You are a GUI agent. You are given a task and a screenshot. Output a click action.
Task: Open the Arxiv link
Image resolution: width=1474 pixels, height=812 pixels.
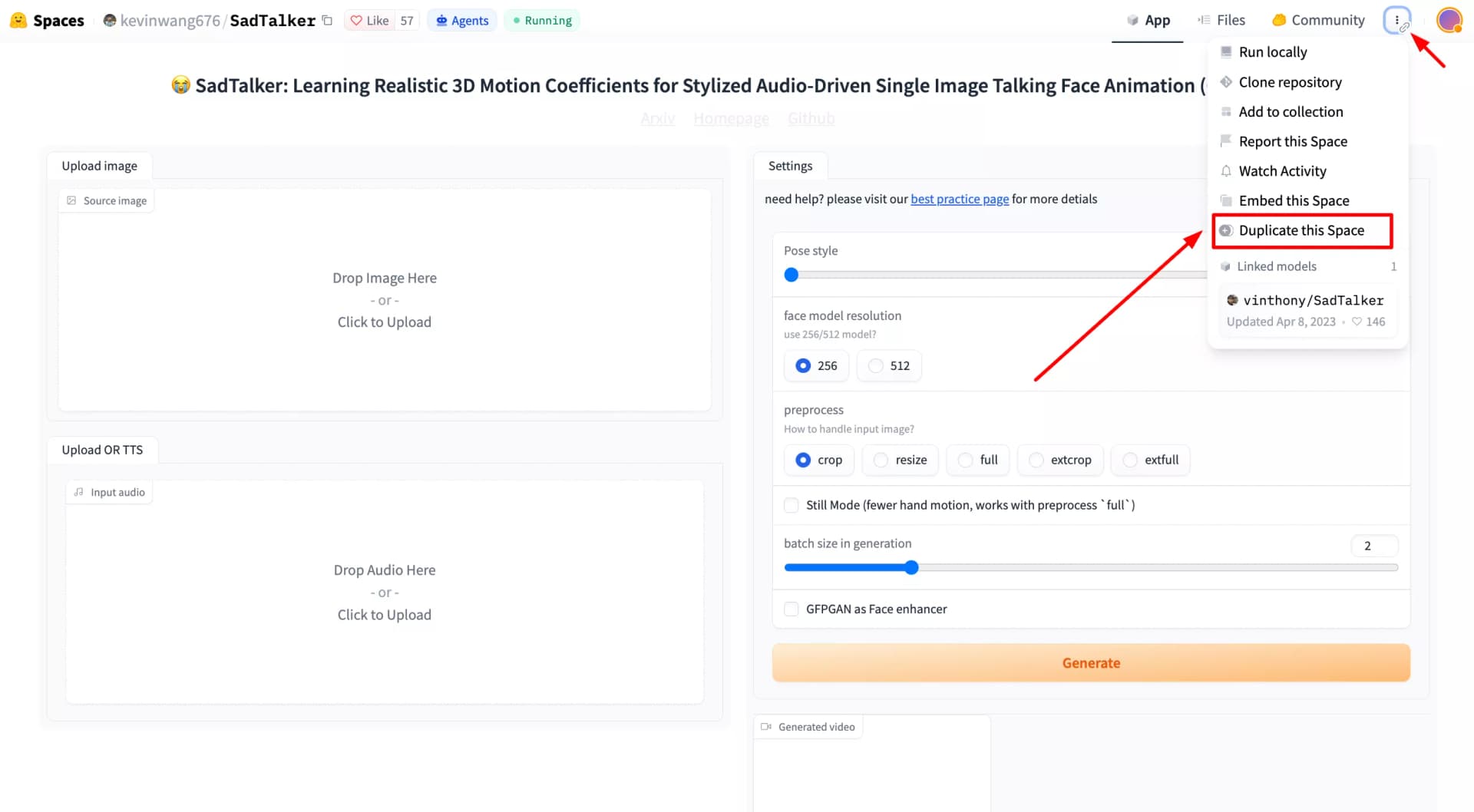tap(658, 119)
